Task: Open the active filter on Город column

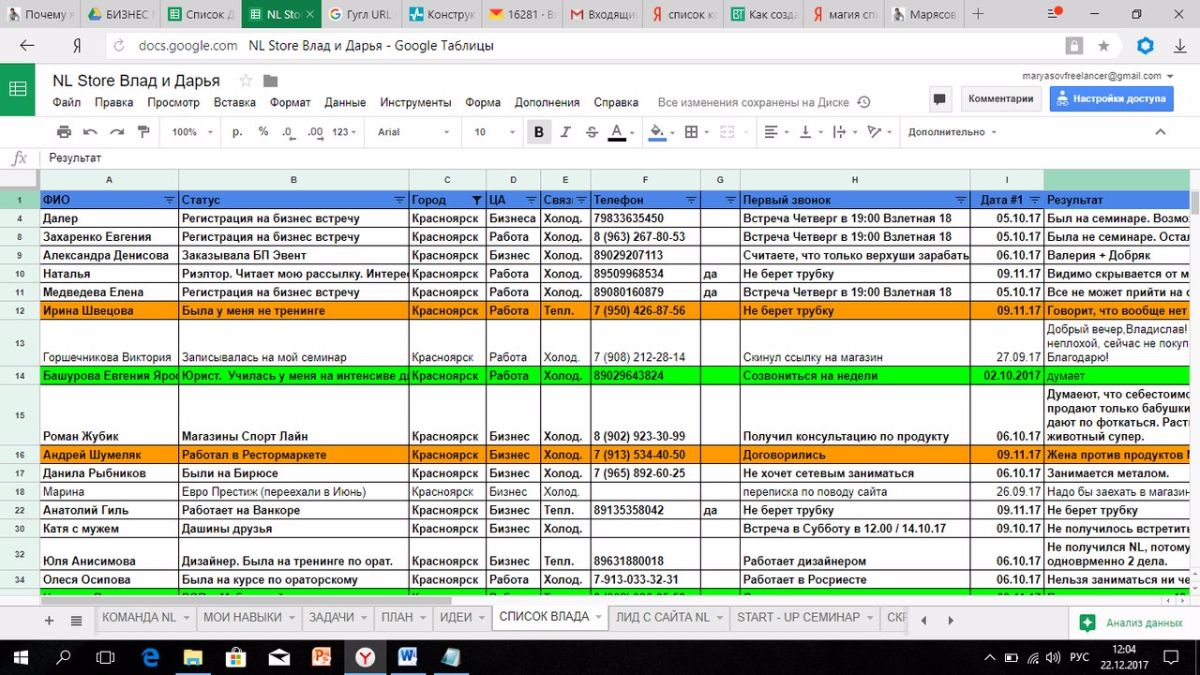Action: (476, 200)
